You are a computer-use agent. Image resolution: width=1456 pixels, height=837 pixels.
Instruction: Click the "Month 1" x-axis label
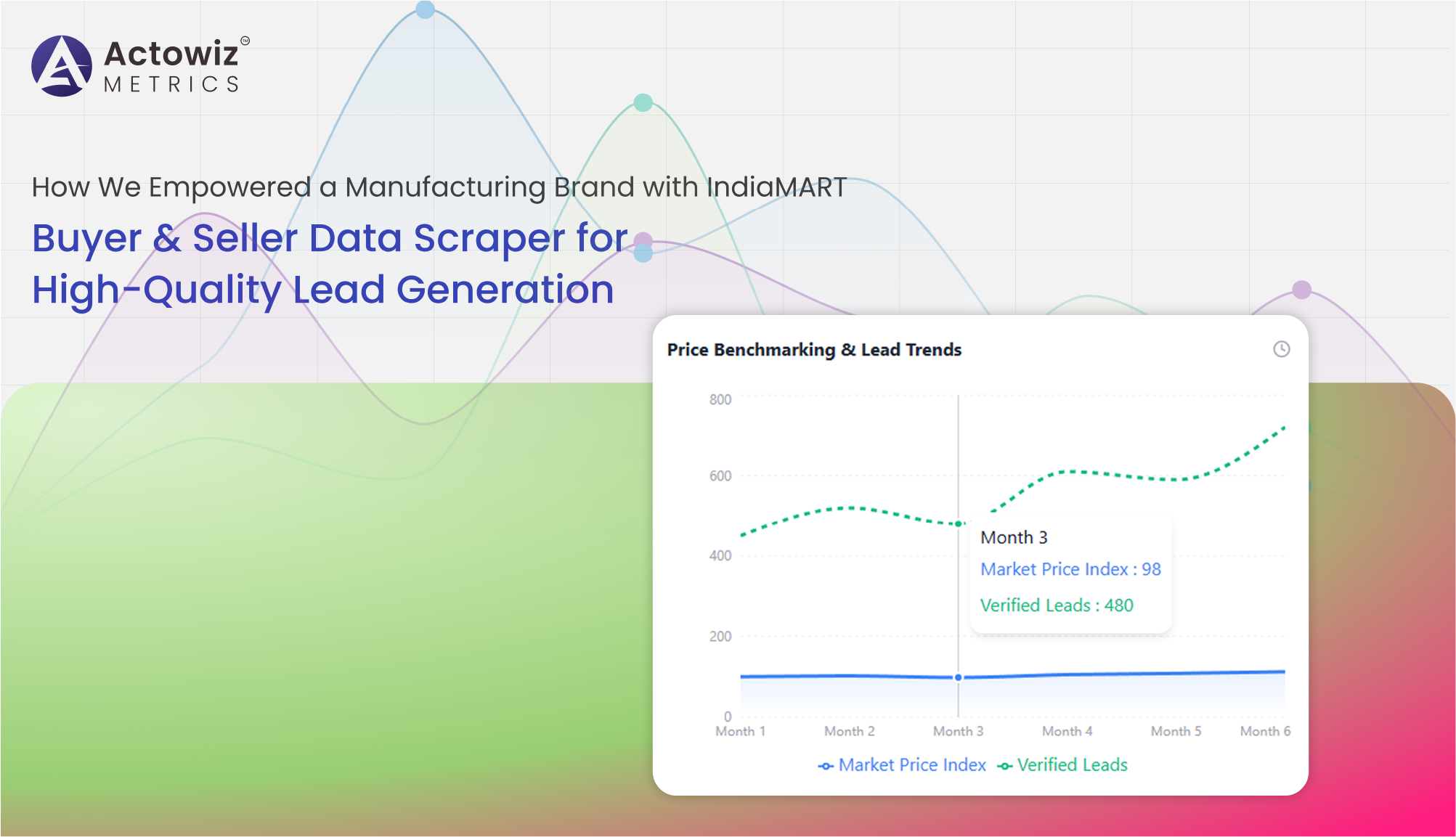click(x=741, y=731)
